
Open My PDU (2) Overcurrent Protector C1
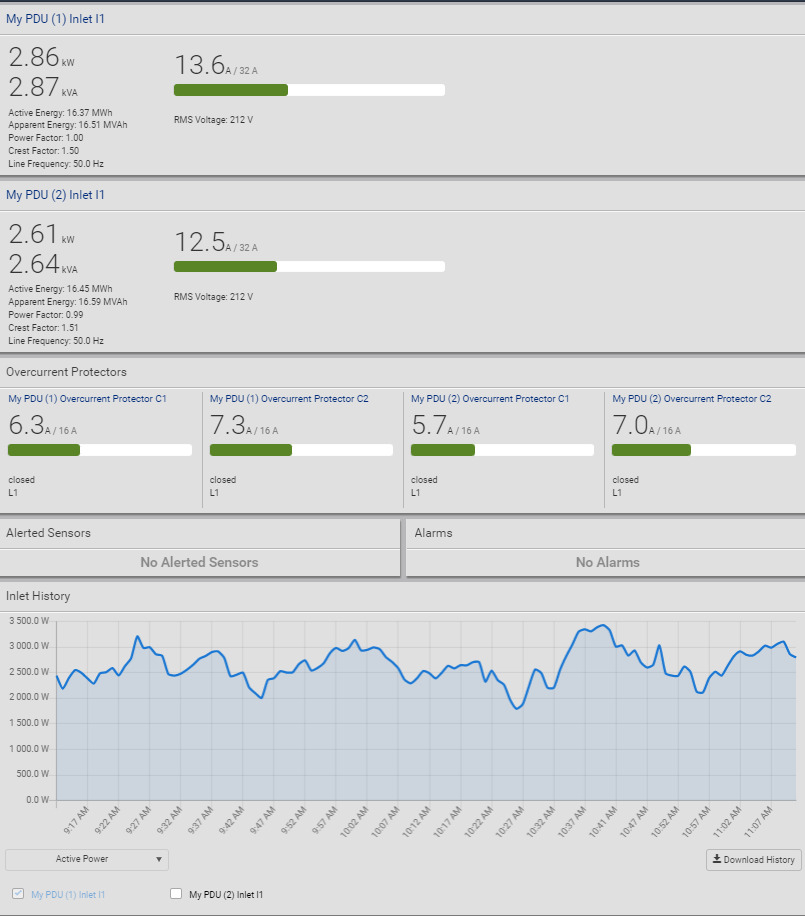coord(490,398)
